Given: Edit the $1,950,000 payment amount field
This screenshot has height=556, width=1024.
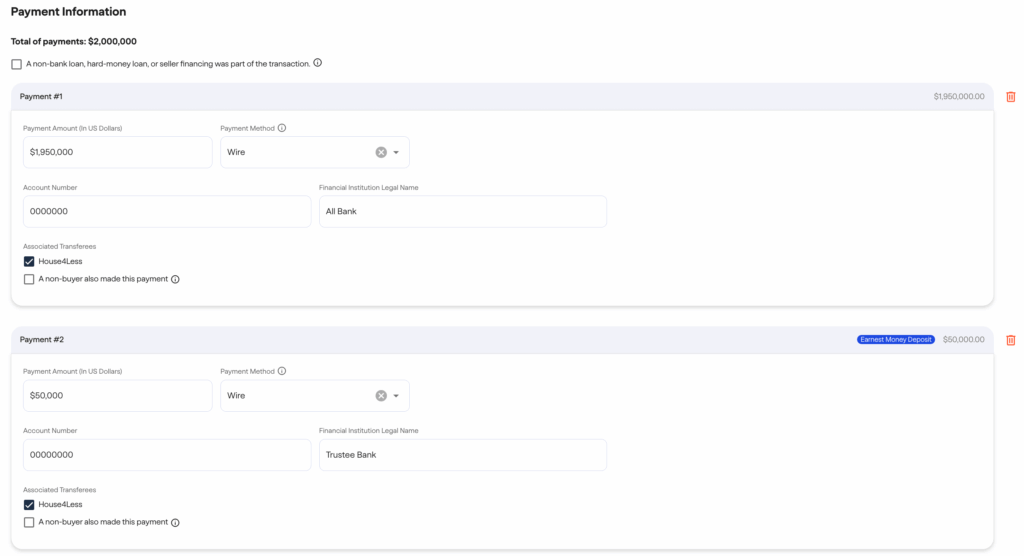Looking at the screenshot, I should 117,152.
